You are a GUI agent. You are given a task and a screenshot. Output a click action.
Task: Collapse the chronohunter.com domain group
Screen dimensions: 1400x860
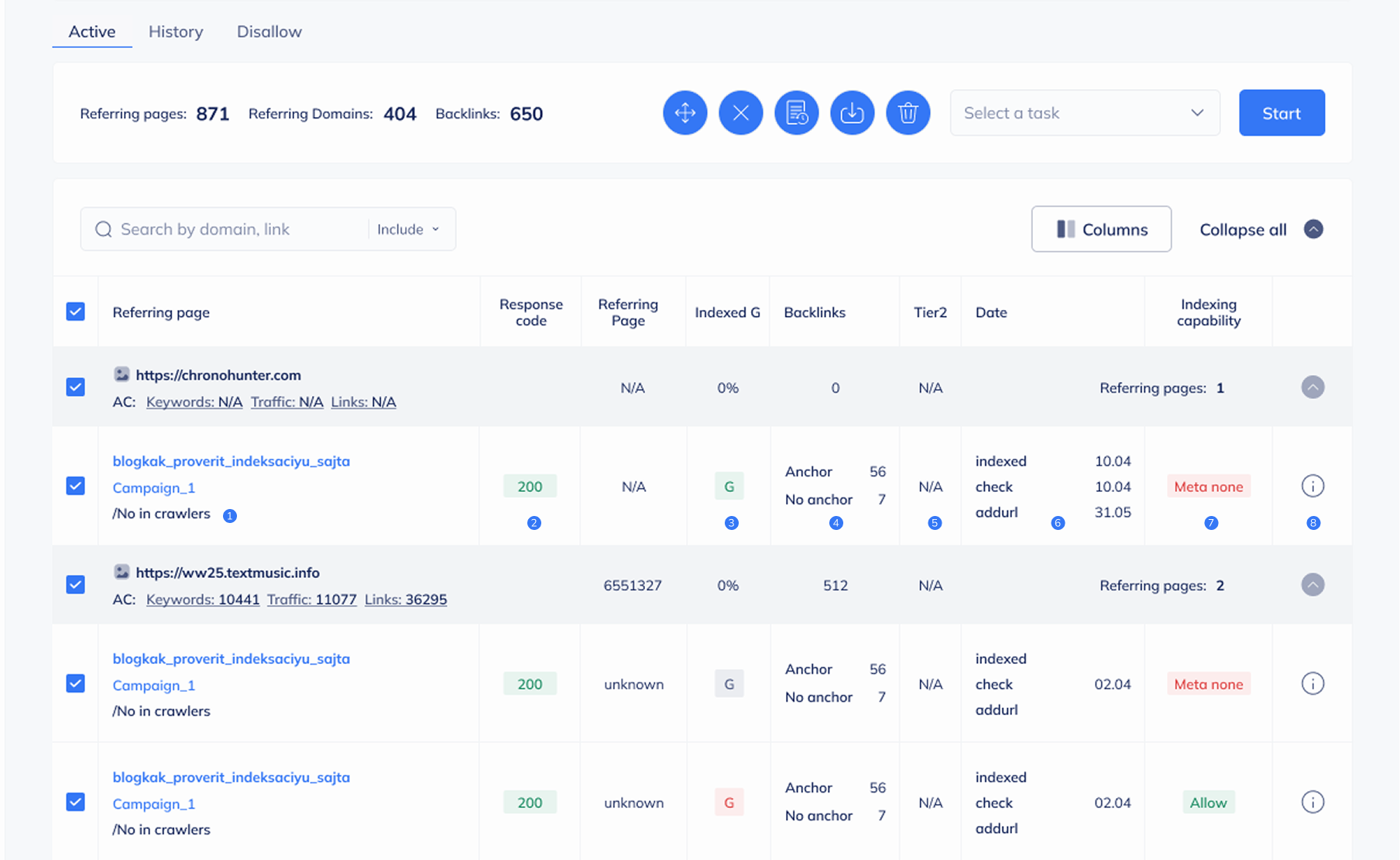(x=1312, y=387)
